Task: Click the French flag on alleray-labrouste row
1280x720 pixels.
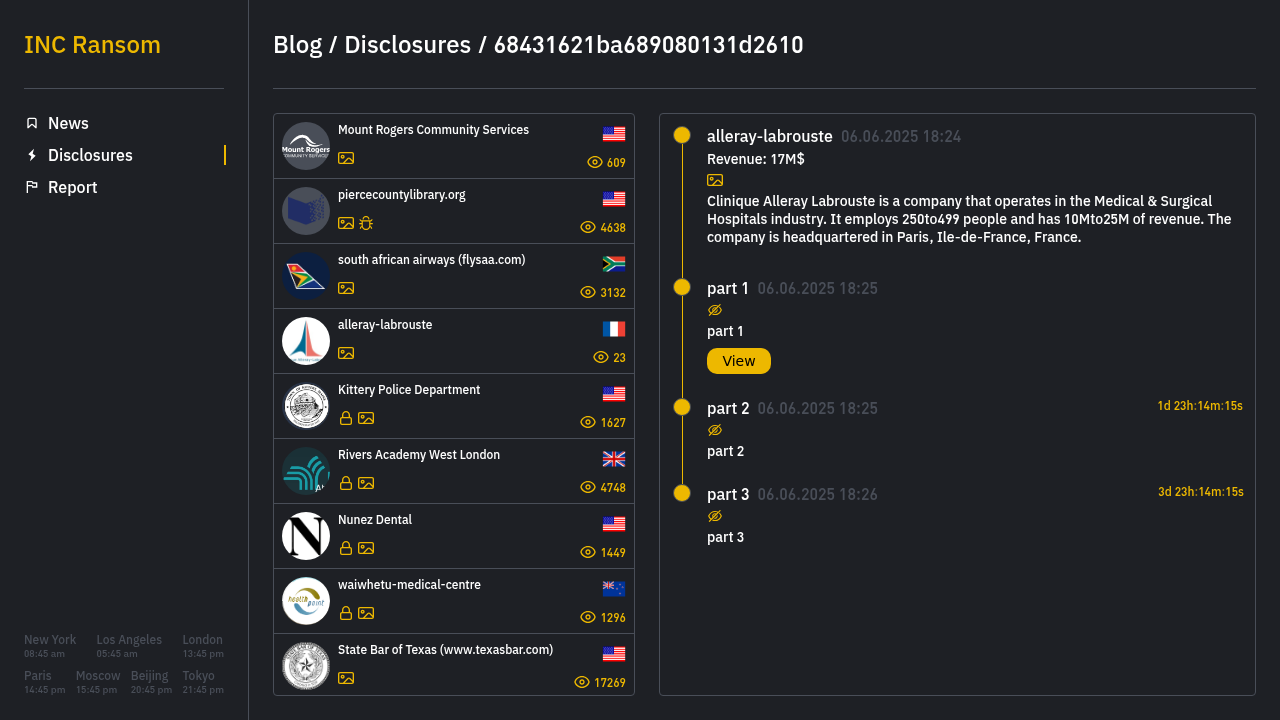Action: coord(614,329)
